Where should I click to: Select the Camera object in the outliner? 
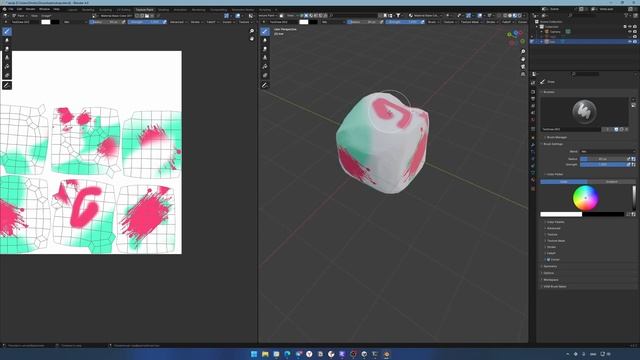click(x=555, y=31)
